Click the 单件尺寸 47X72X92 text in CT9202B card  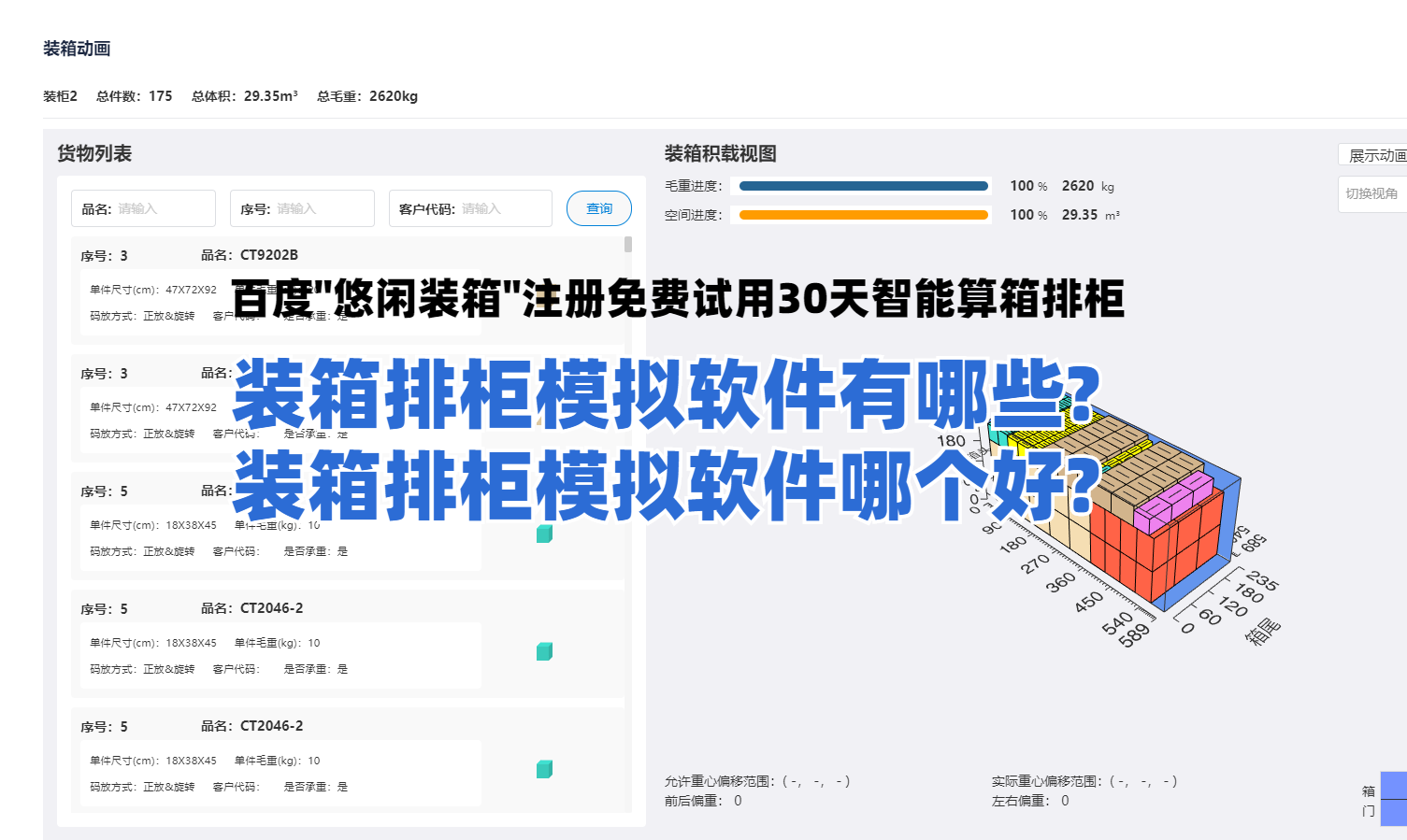tap(153, 290)
